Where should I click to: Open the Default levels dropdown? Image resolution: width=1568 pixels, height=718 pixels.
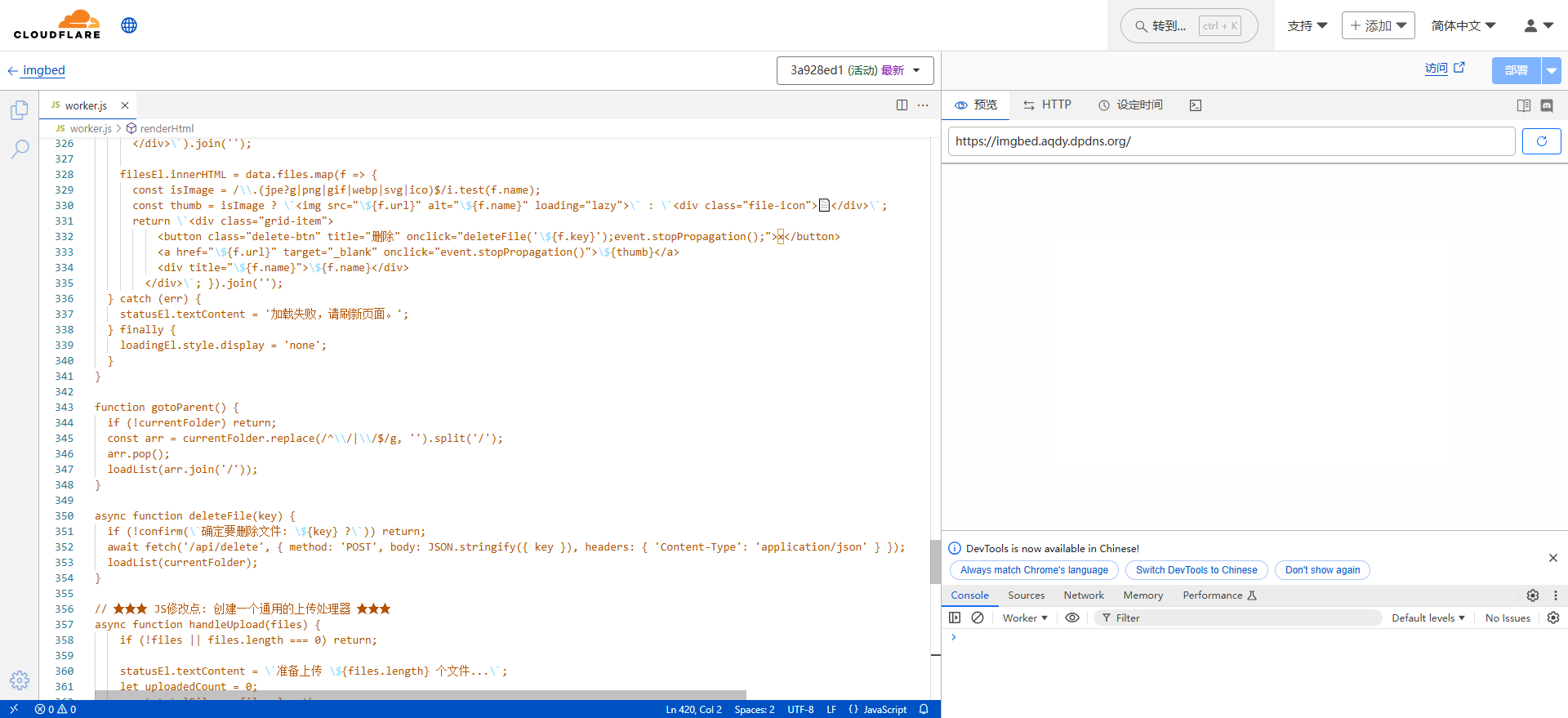(1428, 618)
